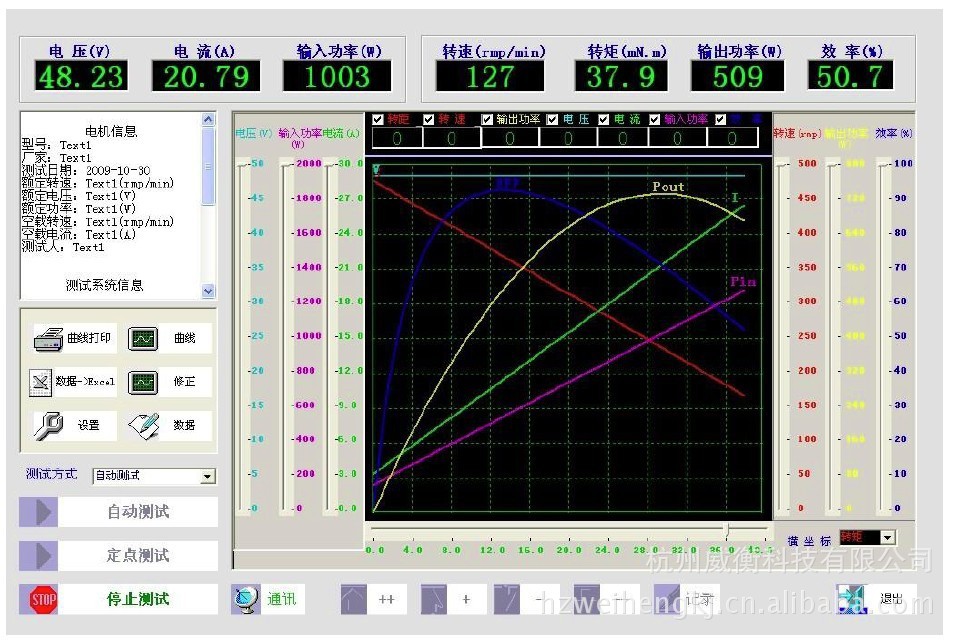Image resolution: width=964 pixels, height=642 pixels.
Task: Click the second minus decrease button
Action: tap(606, 600)
